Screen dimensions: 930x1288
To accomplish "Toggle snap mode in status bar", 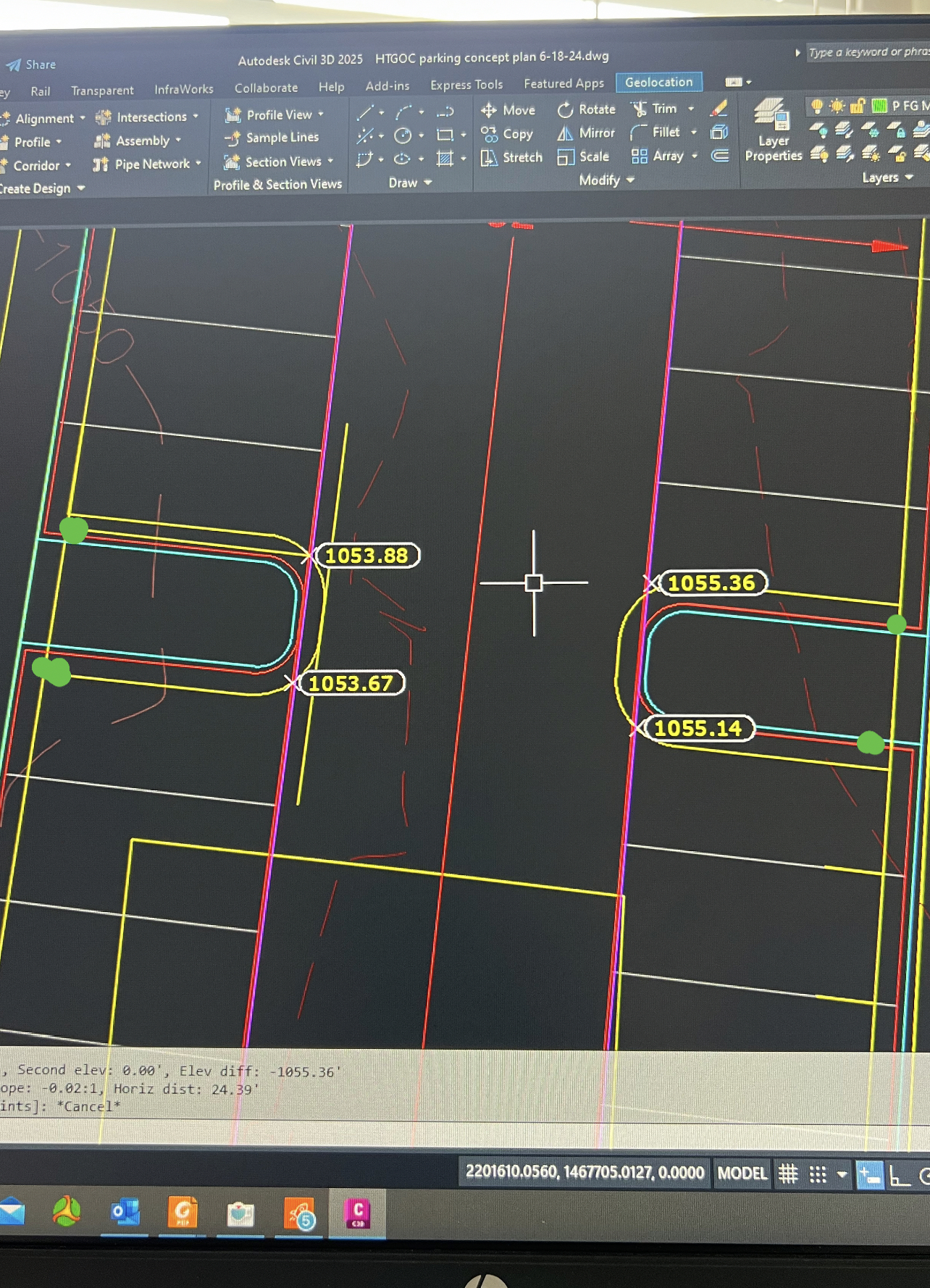I will point(818,1174).
